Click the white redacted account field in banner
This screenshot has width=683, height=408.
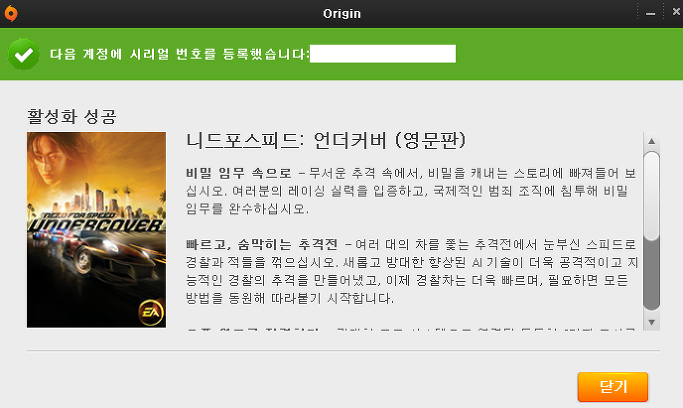(383, 54)
